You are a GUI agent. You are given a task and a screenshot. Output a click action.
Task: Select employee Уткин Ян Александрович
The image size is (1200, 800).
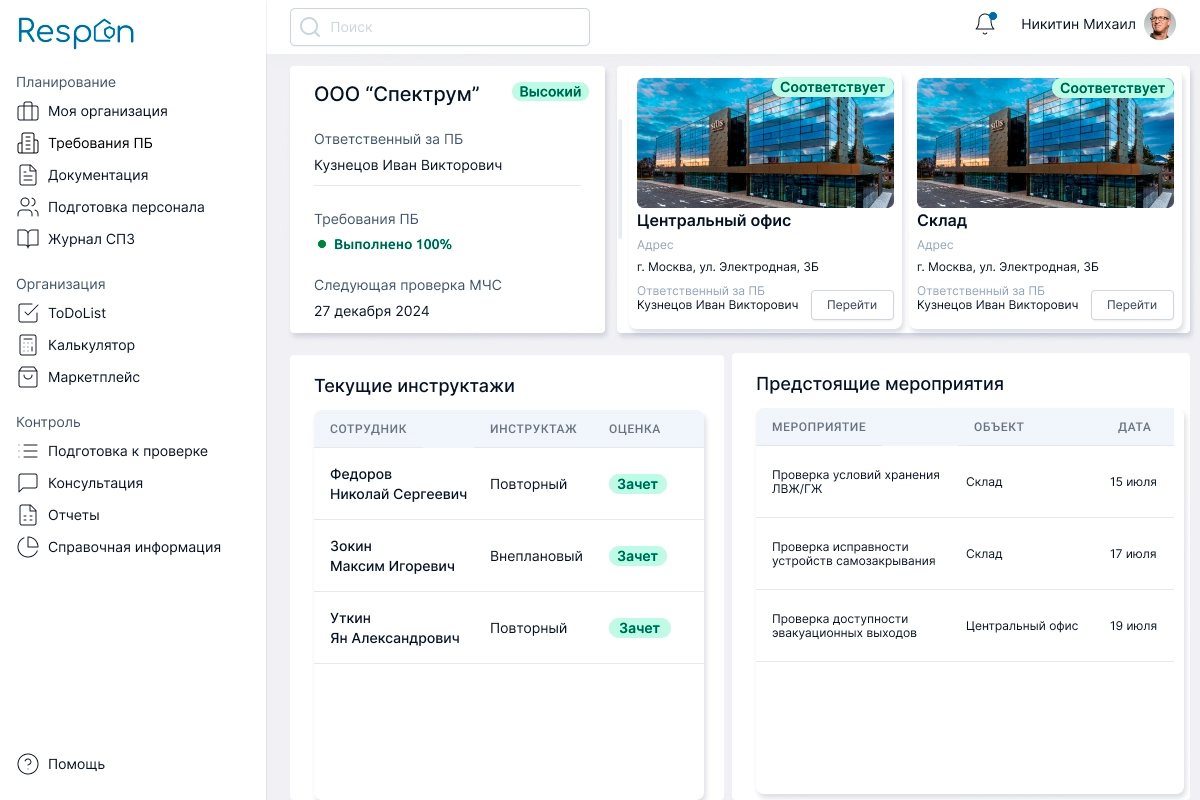click(x=395, y=628)
